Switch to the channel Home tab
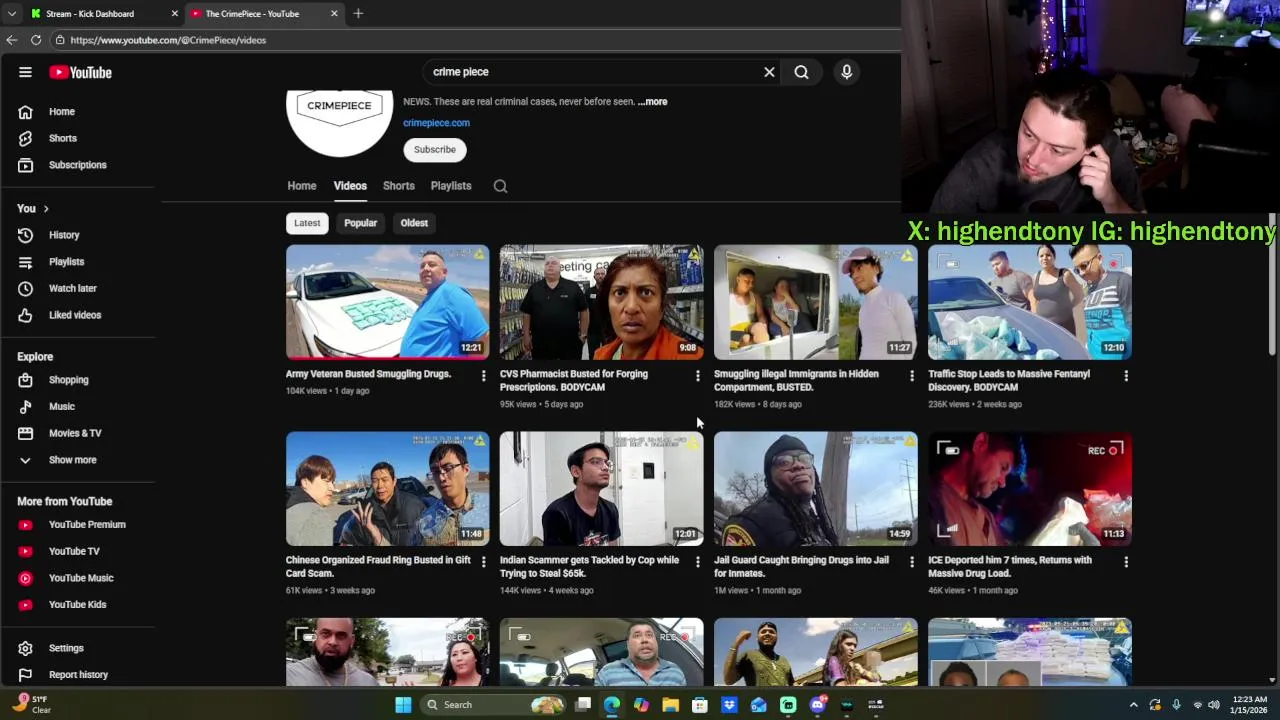Viewport: 1280px width, 720px height. (x=302, y=186)
